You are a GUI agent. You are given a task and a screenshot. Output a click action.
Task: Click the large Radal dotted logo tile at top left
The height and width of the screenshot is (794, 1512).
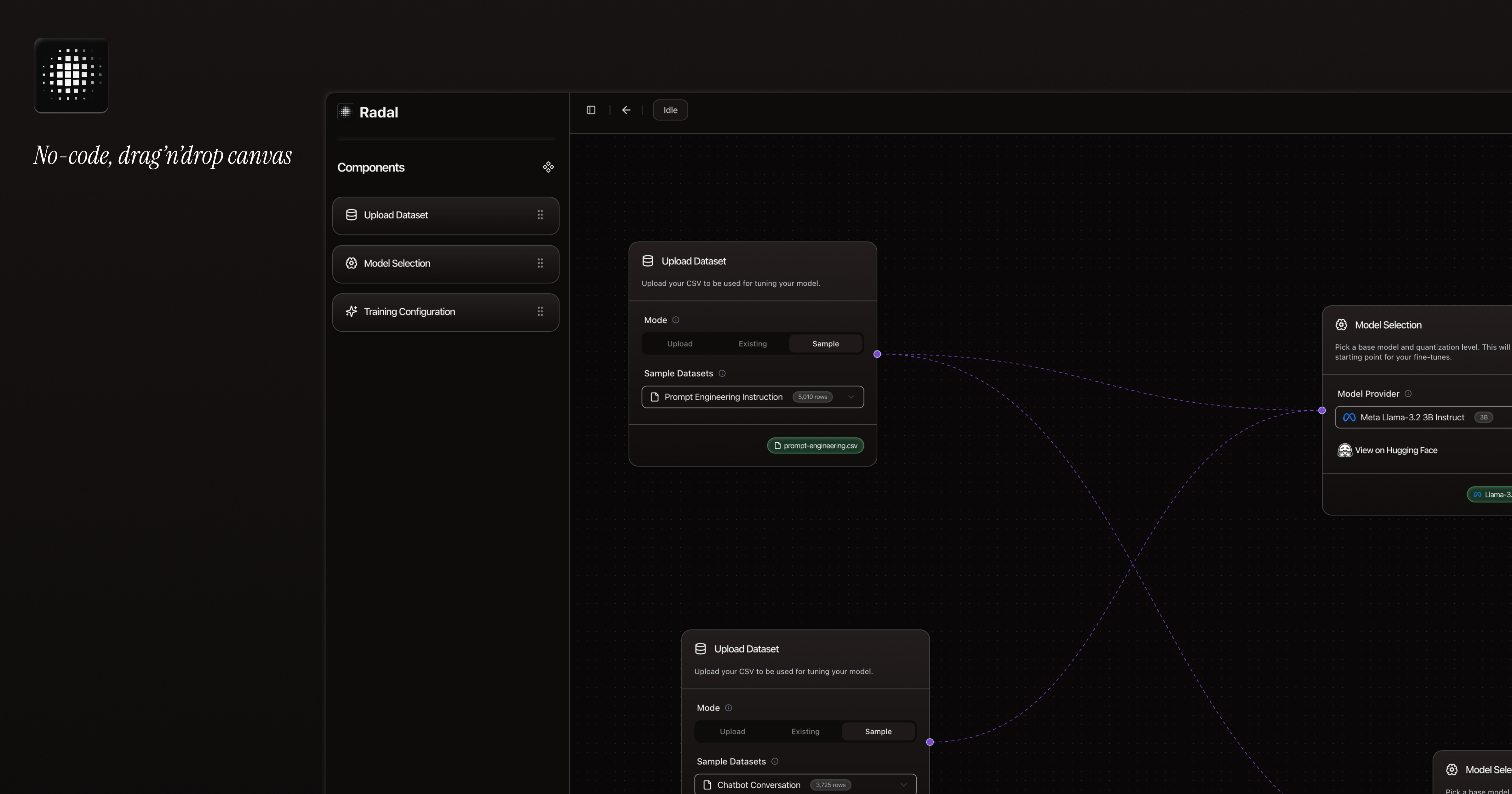[x=71, y=75]
